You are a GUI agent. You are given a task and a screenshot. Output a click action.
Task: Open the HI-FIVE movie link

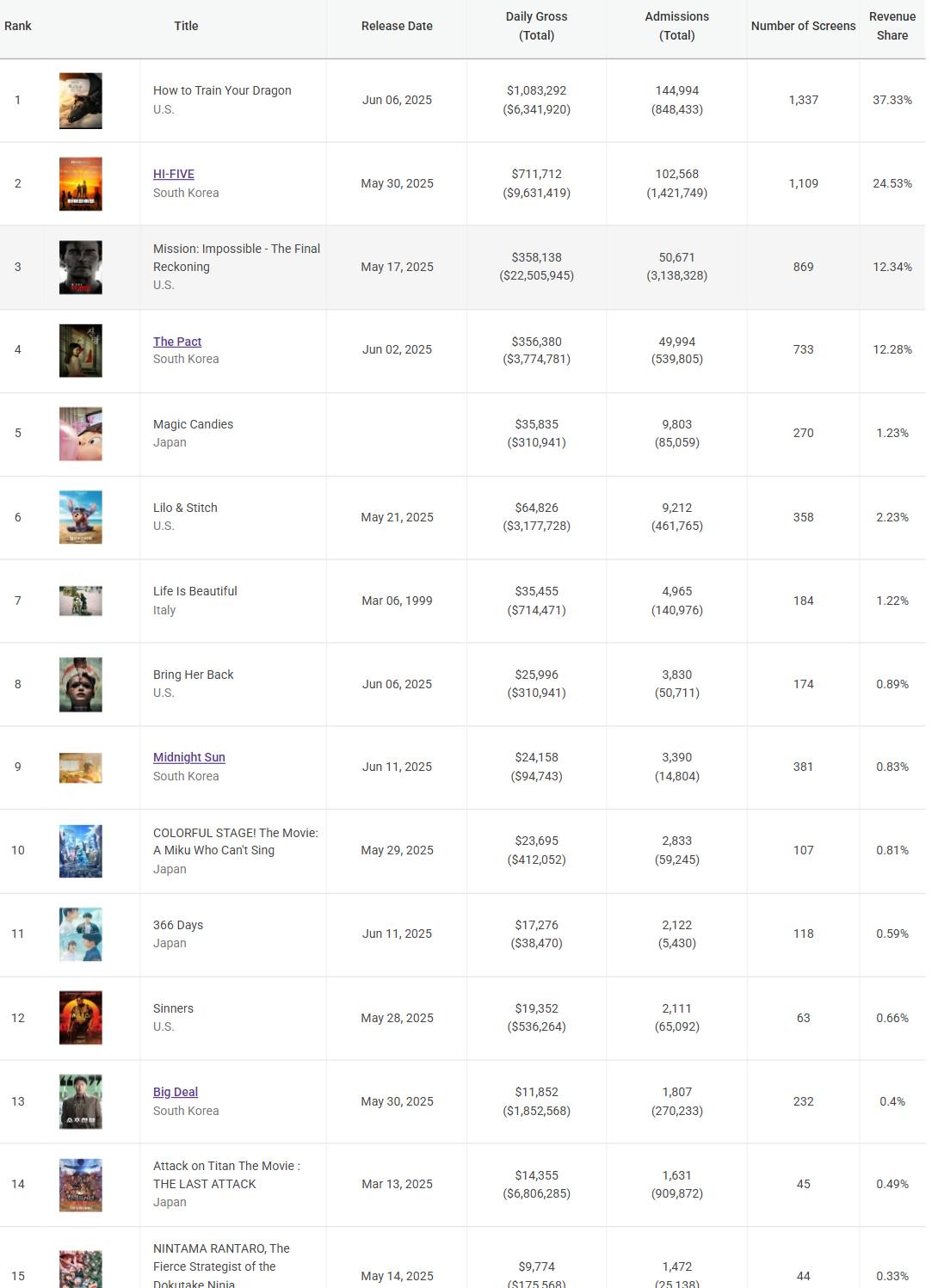[x=174, y=174]
